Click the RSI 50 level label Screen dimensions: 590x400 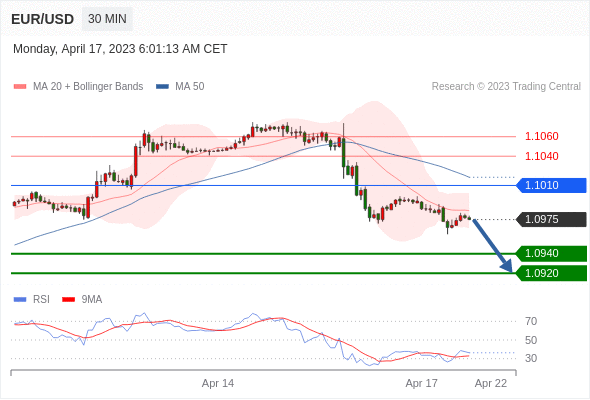click(531, 340)
